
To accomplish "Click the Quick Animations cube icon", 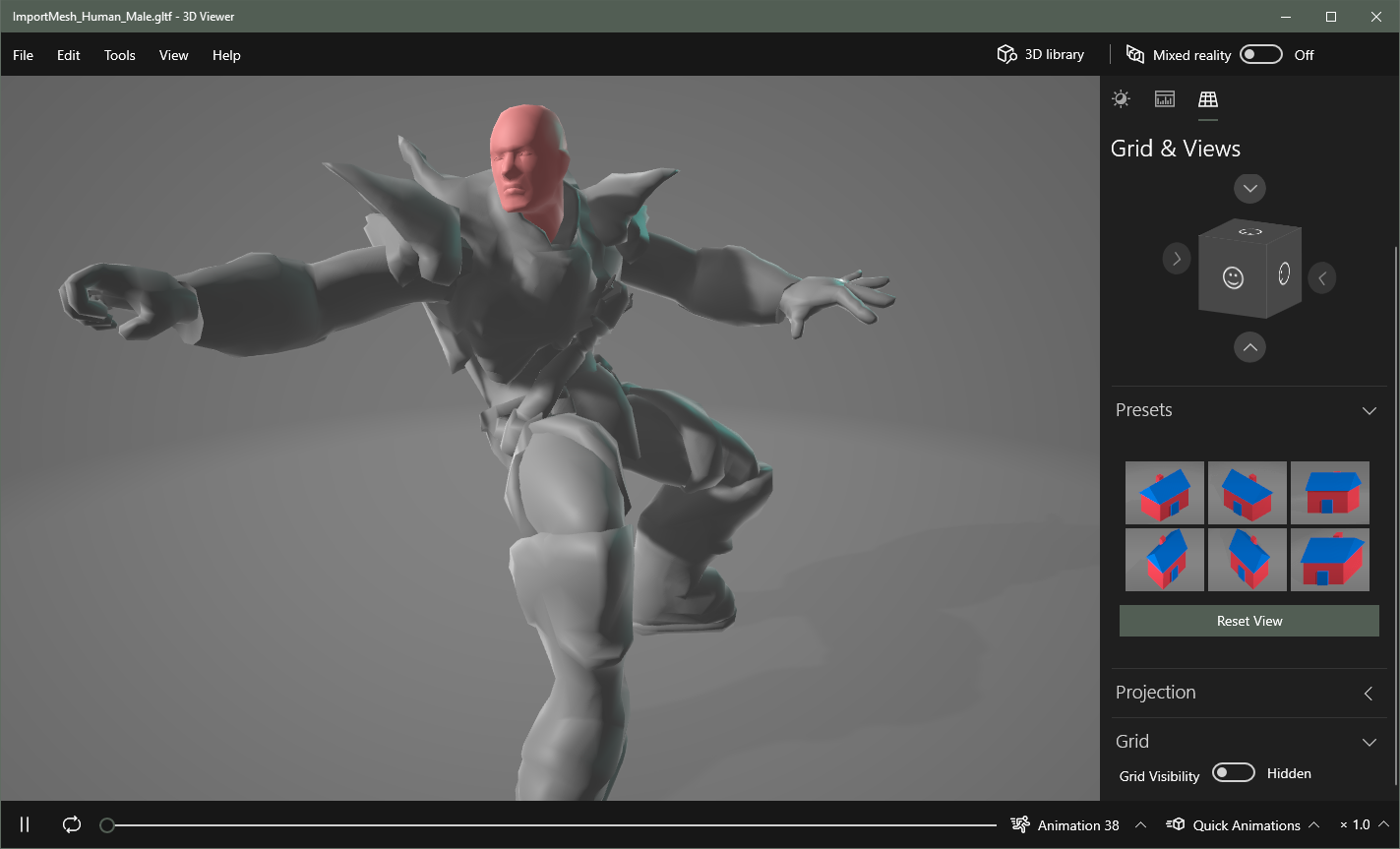I will click(x=1175, y=824).
